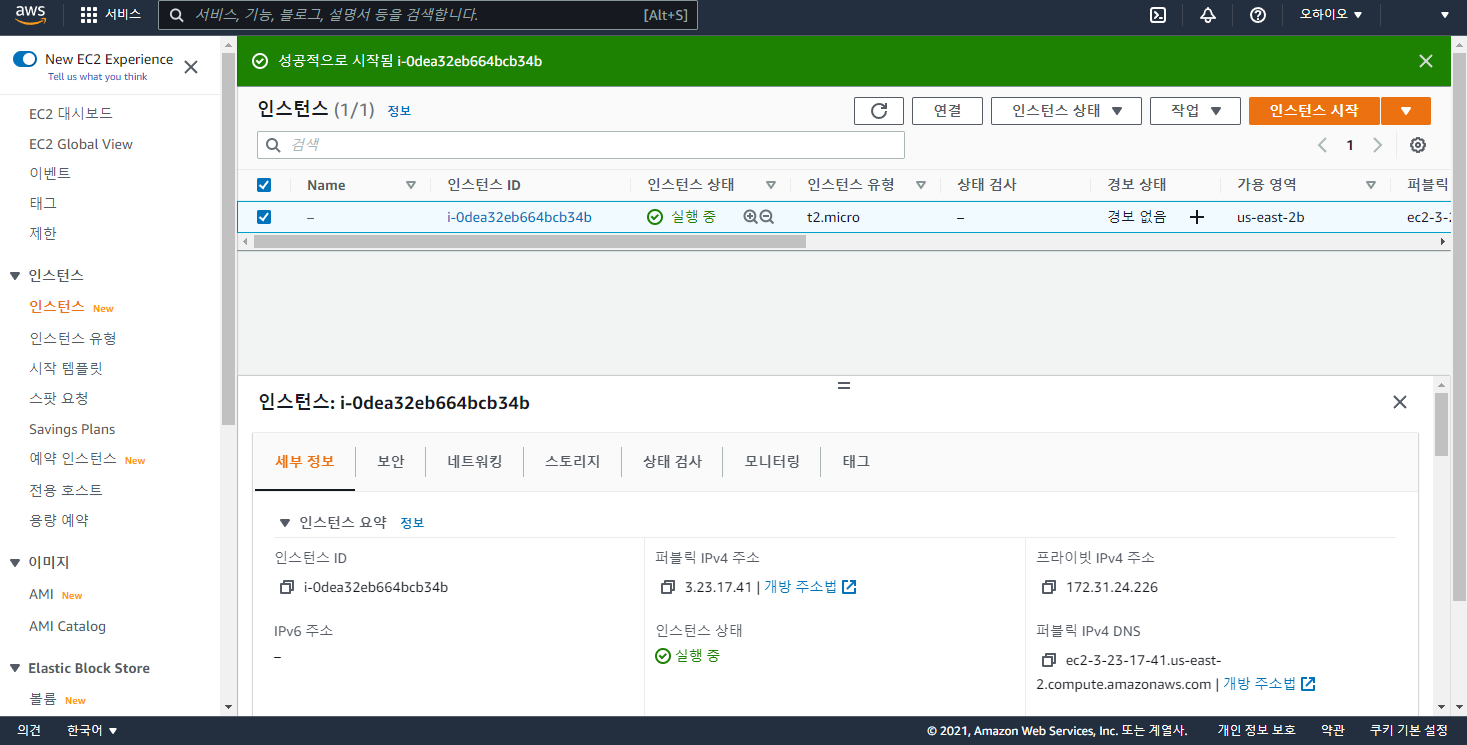Switch to the 모니터링 tab
1467x745 pixels.
(772, 462)
